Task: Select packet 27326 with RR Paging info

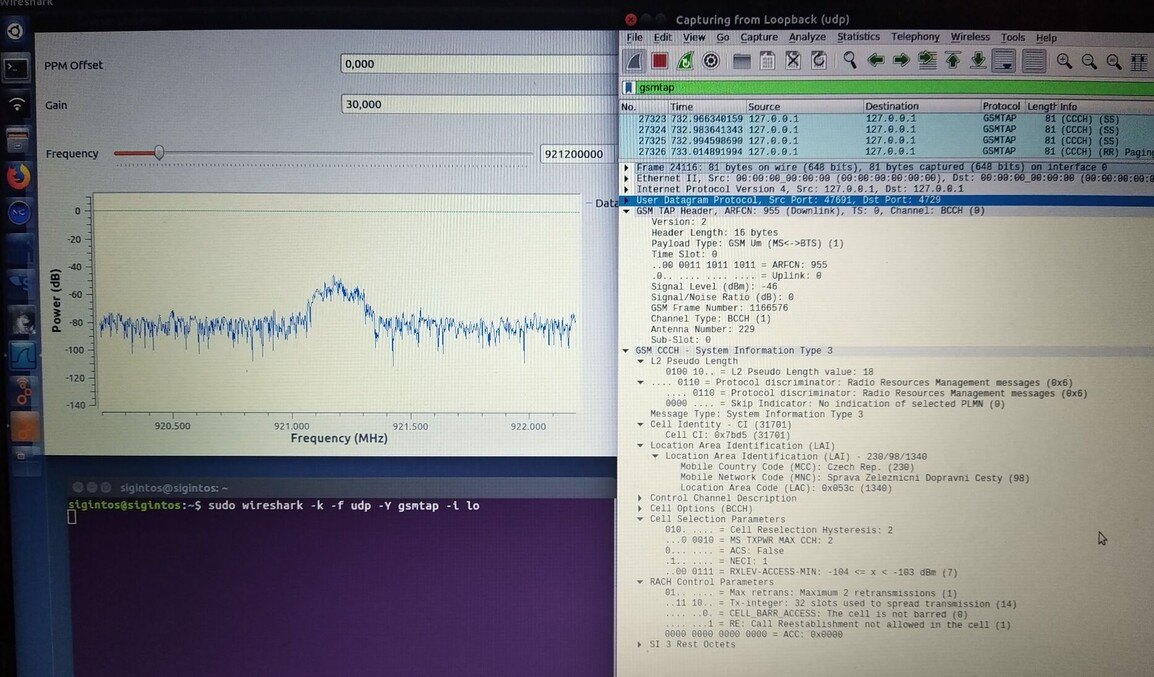Action: click(x=886, y=152)
